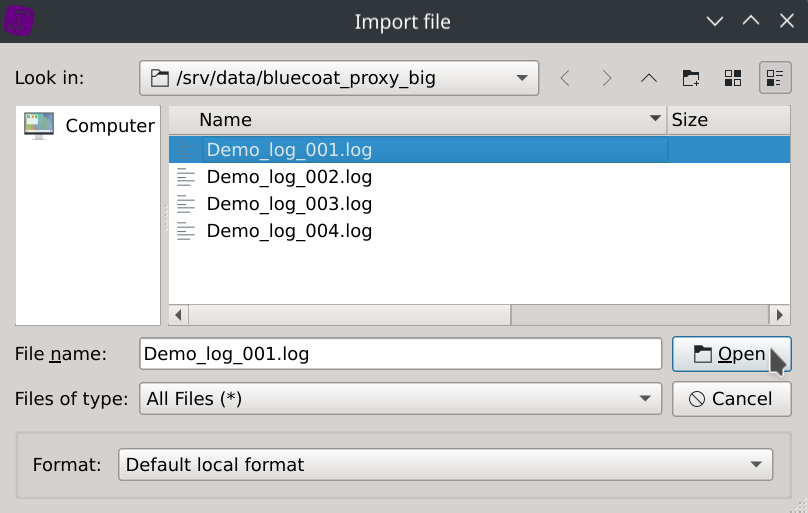This screenshot has height=513, width=808.
Task: Create a new folder icon
Action: click(x=691, y=78)
